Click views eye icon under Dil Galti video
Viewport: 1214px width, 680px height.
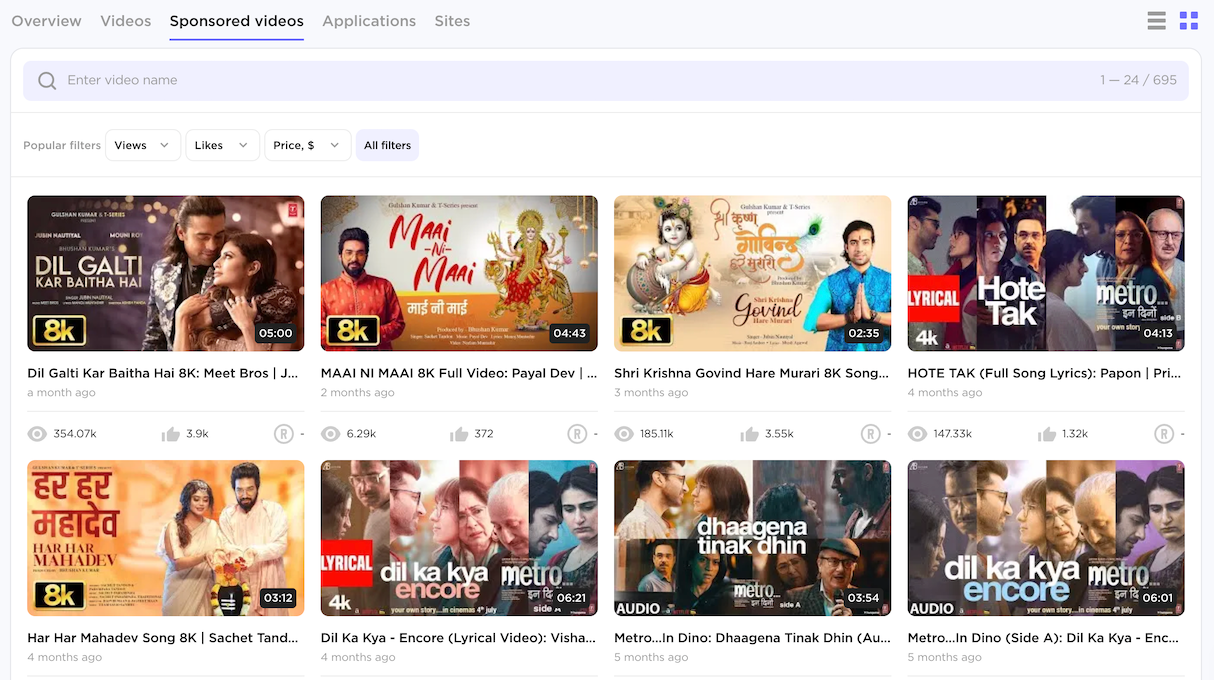[38, 434]
